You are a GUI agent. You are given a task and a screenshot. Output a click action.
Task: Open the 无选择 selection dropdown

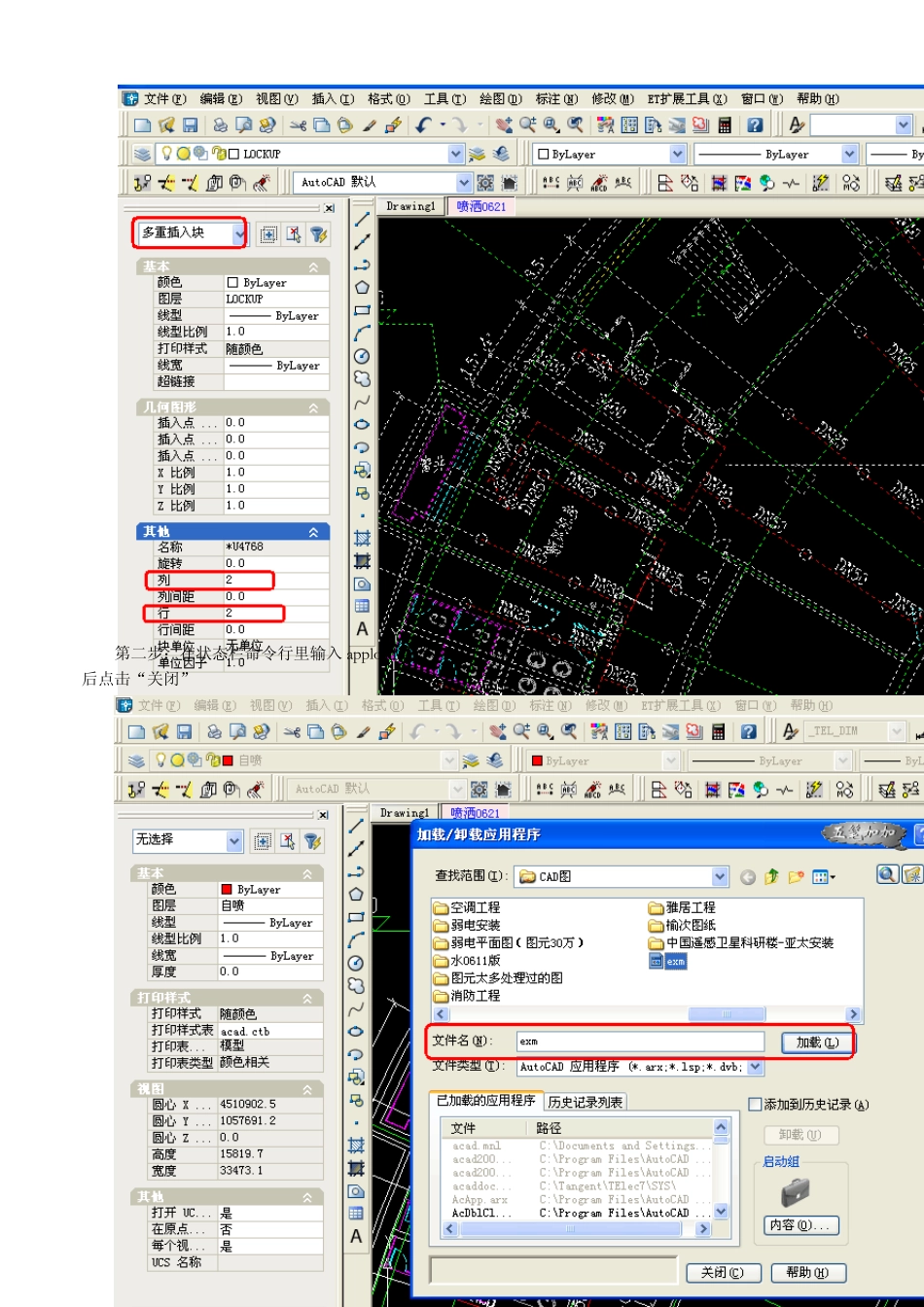click(233, 841)
